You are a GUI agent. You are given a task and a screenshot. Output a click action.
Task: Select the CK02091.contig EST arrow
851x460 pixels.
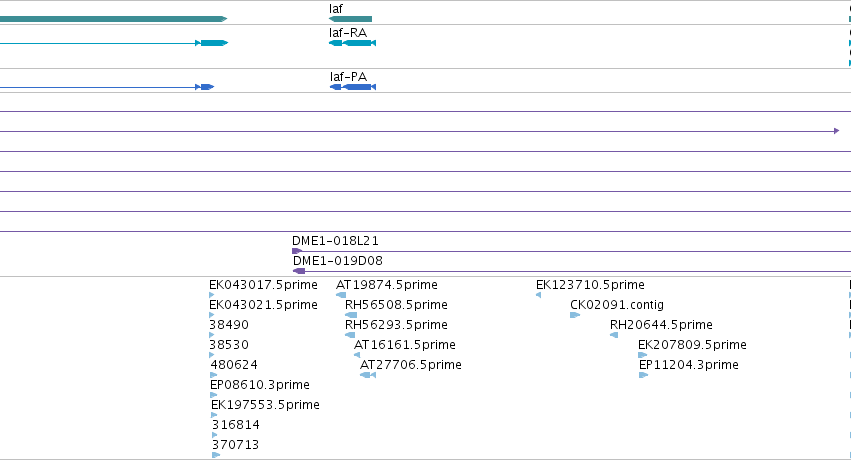[575, 315]
